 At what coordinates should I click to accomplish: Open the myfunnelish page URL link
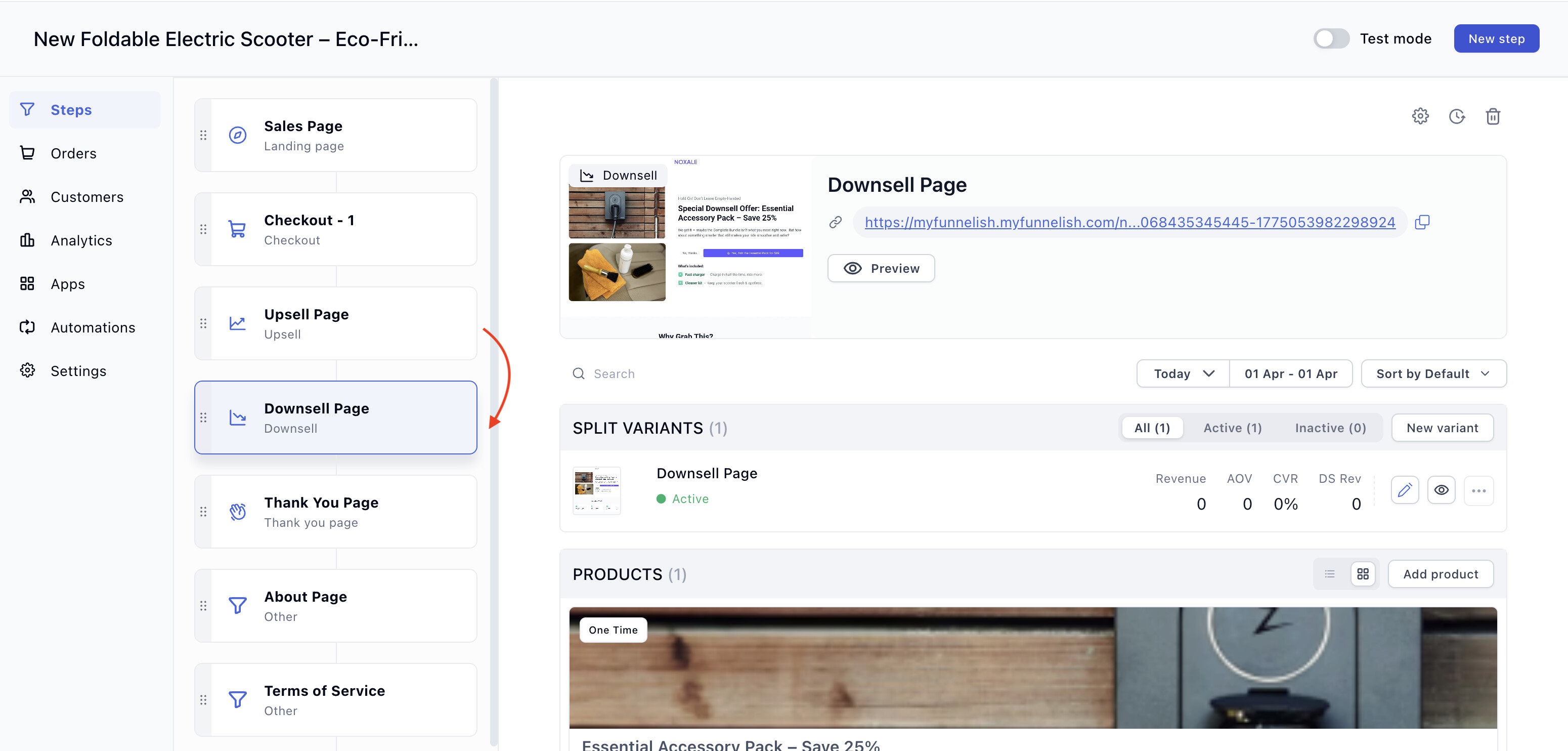tap(1130, 222)
